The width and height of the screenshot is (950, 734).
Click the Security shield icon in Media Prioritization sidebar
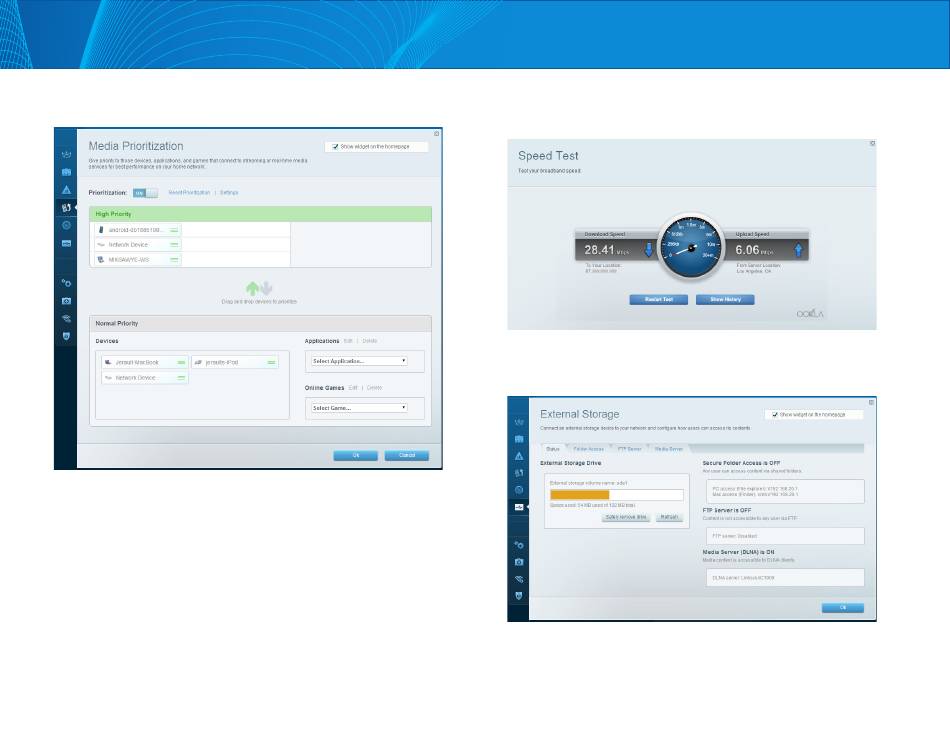coord(67,337)
